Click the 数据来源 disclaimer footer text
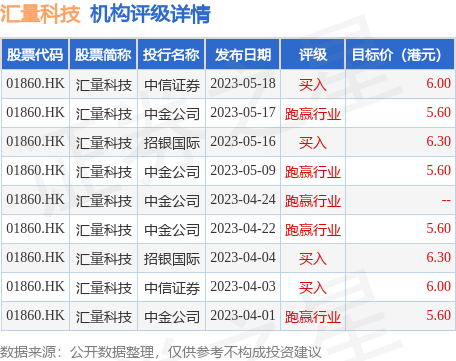This screenshot has height=361, width=456. coord(160,352)
